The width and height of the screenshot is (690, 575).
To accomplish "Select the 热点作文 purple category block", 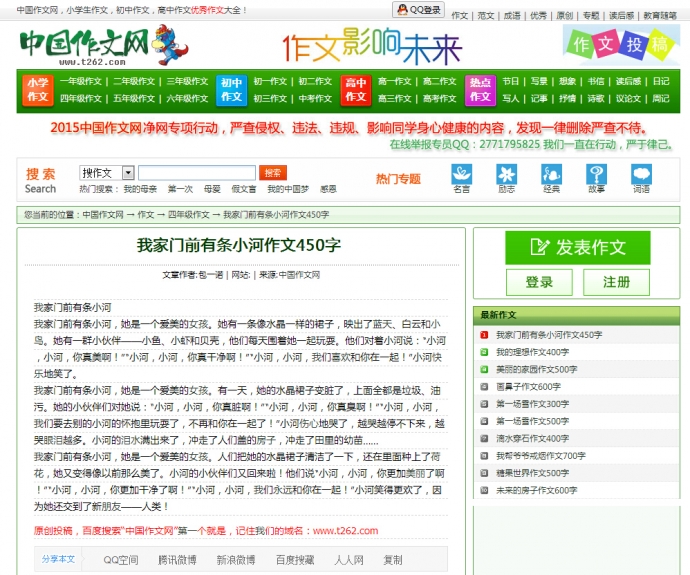I will 480,90.
